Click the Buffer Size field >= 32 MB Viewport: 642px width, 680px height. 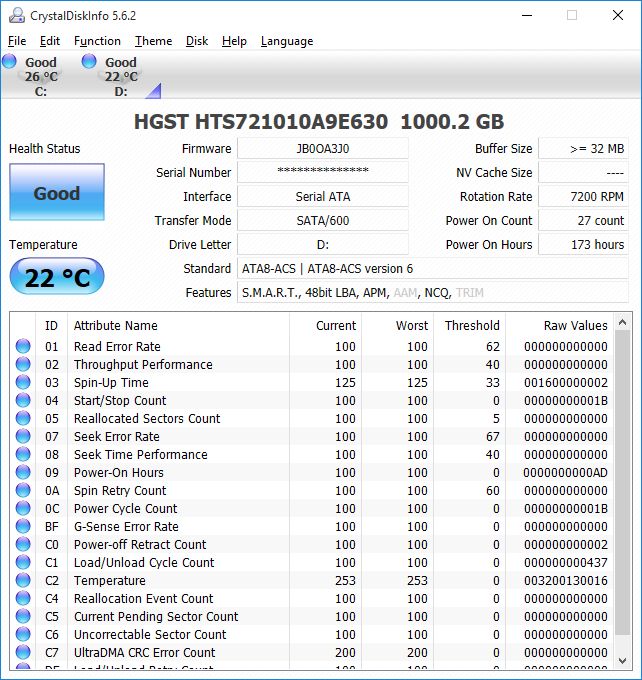583,149
